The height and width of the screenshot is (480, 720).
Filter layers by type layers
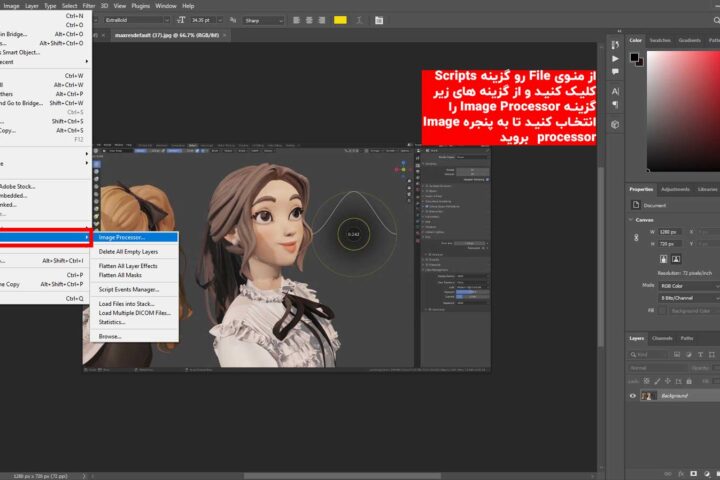tap(700, 355)
